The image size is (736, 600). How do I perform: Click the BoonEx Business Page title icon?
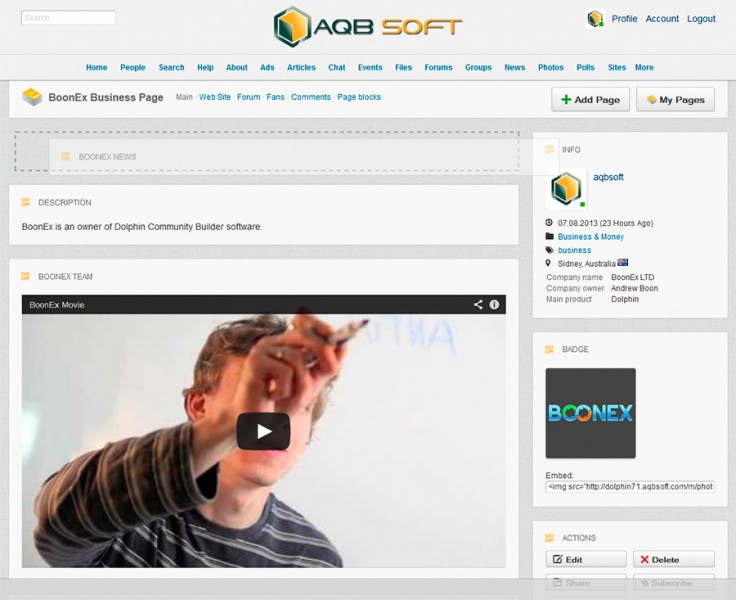pyautogui.click(x=32, y=97)
